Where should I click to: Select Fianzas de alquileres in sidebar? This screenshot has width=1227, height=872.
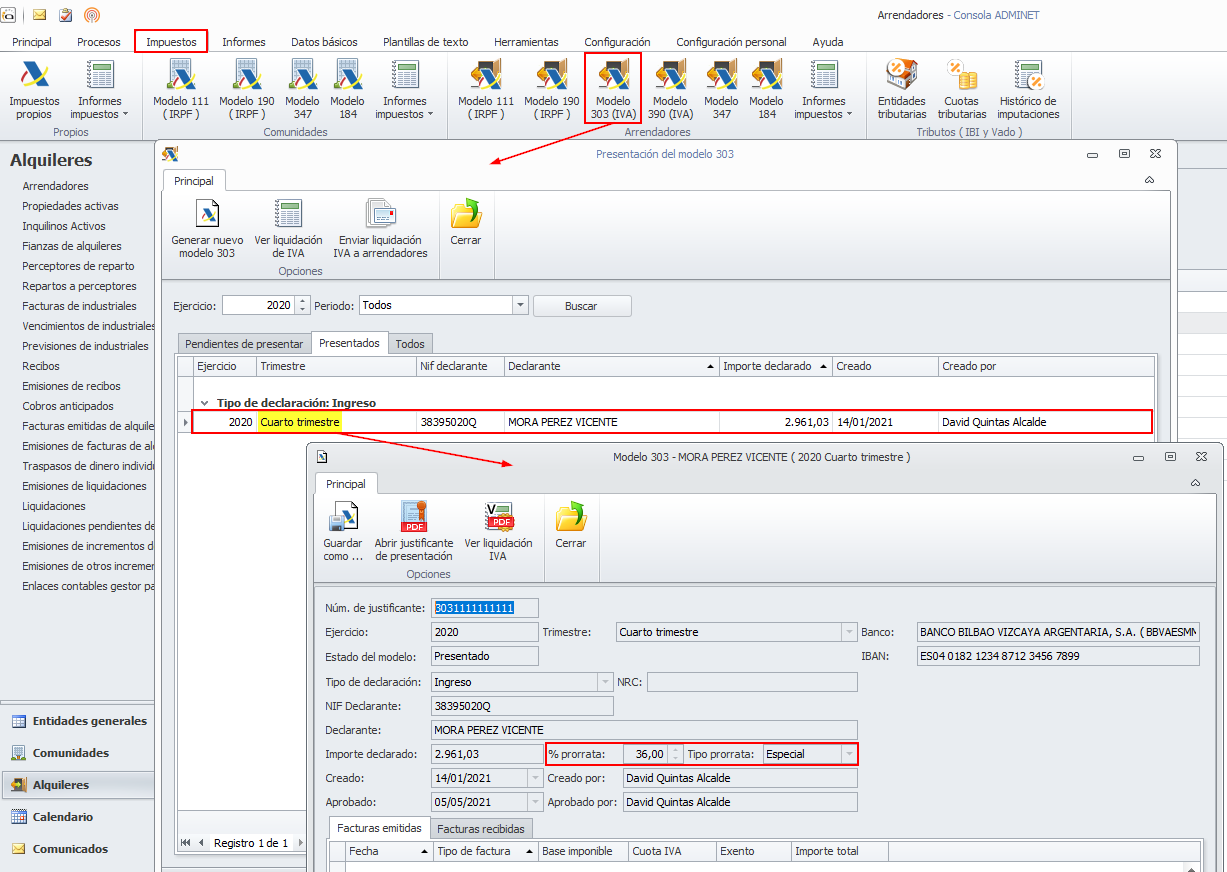click(72, 246)
